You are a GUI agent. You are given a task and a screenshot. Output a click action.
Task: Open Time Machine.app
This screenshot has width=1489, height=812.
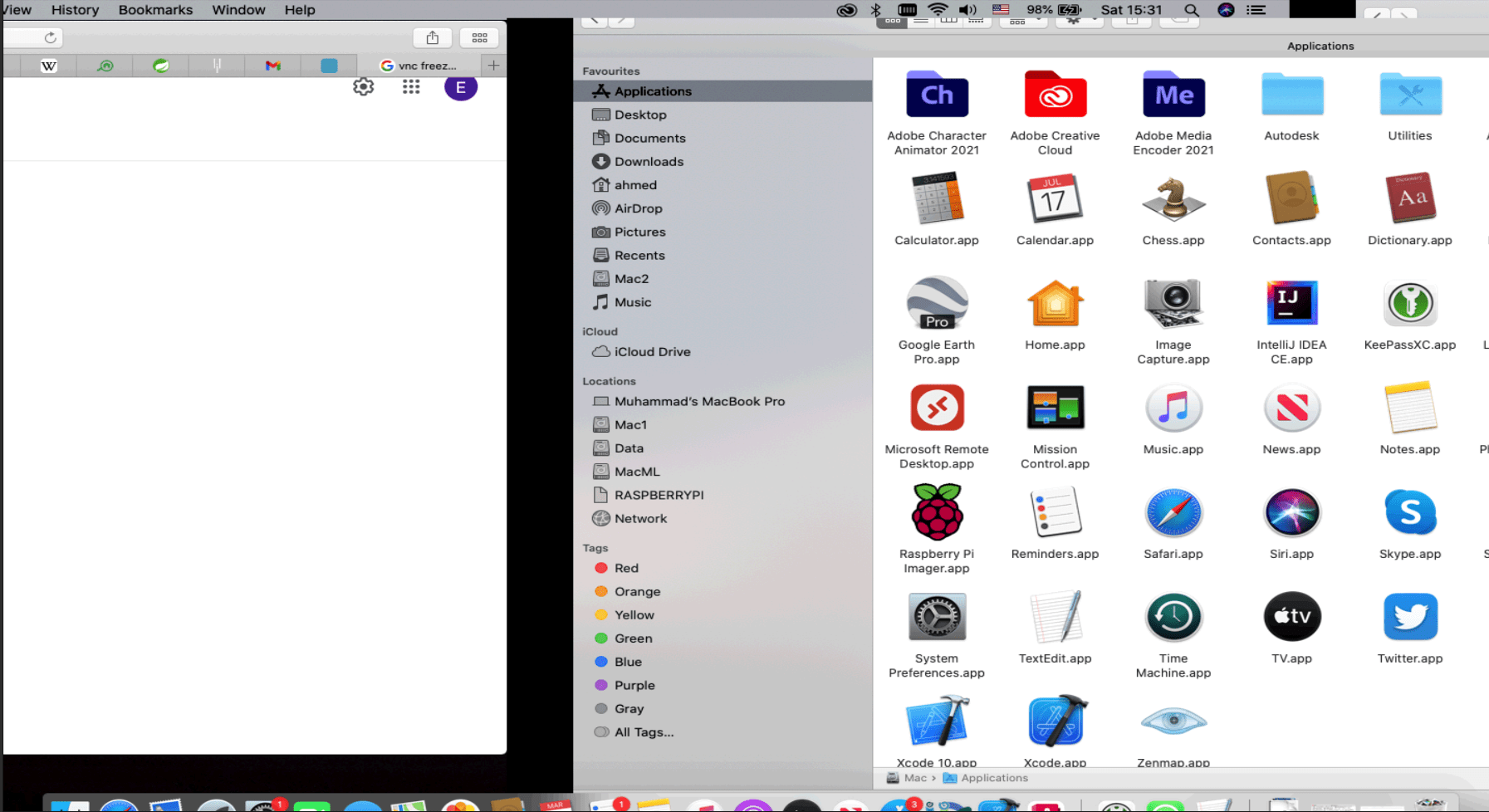[x=1173, y=616]
